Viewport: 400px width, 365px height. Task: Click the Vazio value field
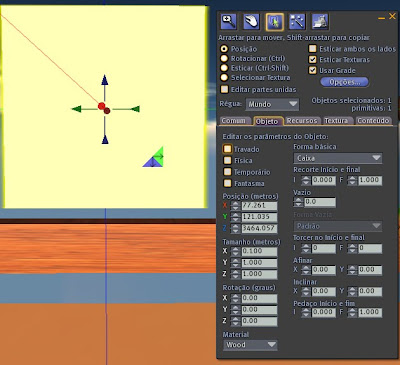pos(320,202)
